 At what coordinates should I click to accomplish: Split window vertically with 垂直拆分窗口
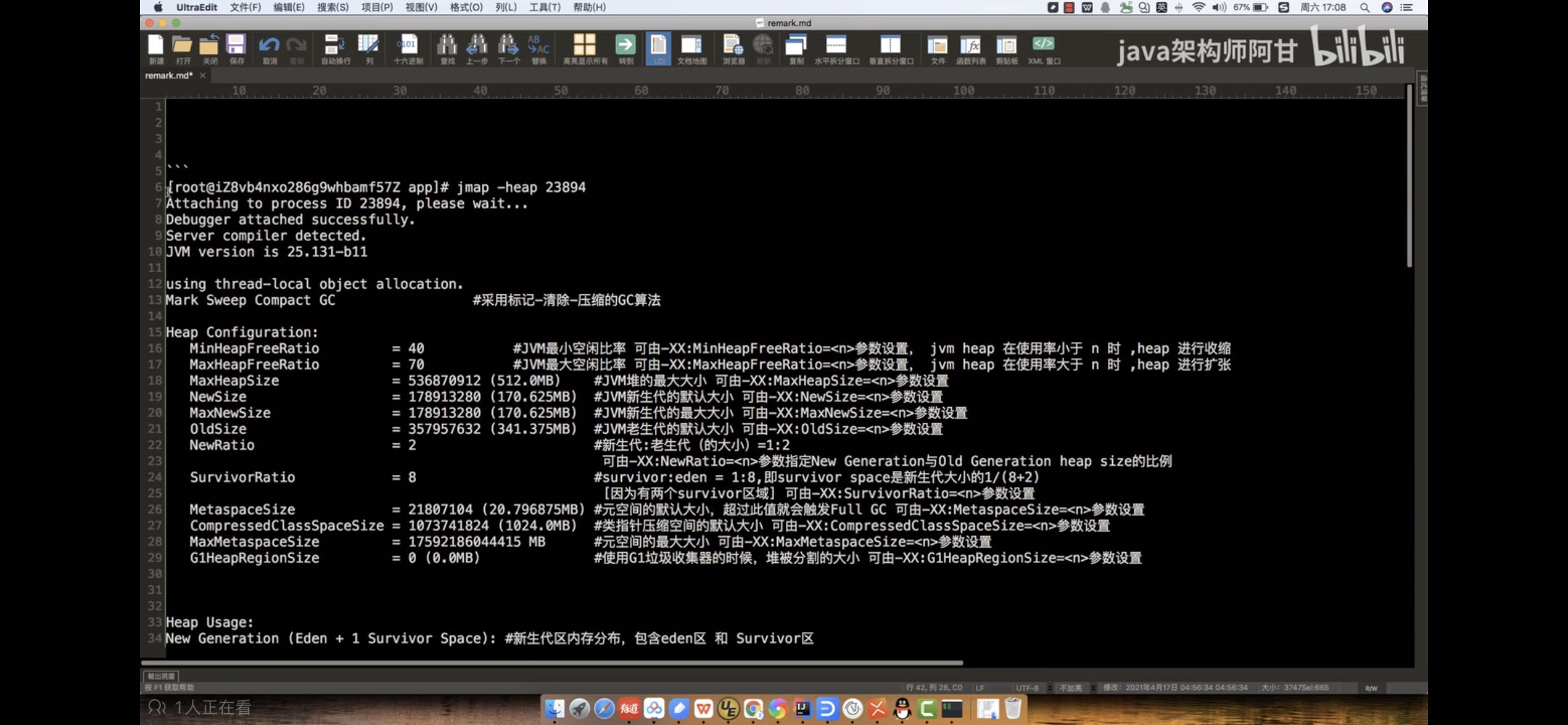click(x=891, y=49)
